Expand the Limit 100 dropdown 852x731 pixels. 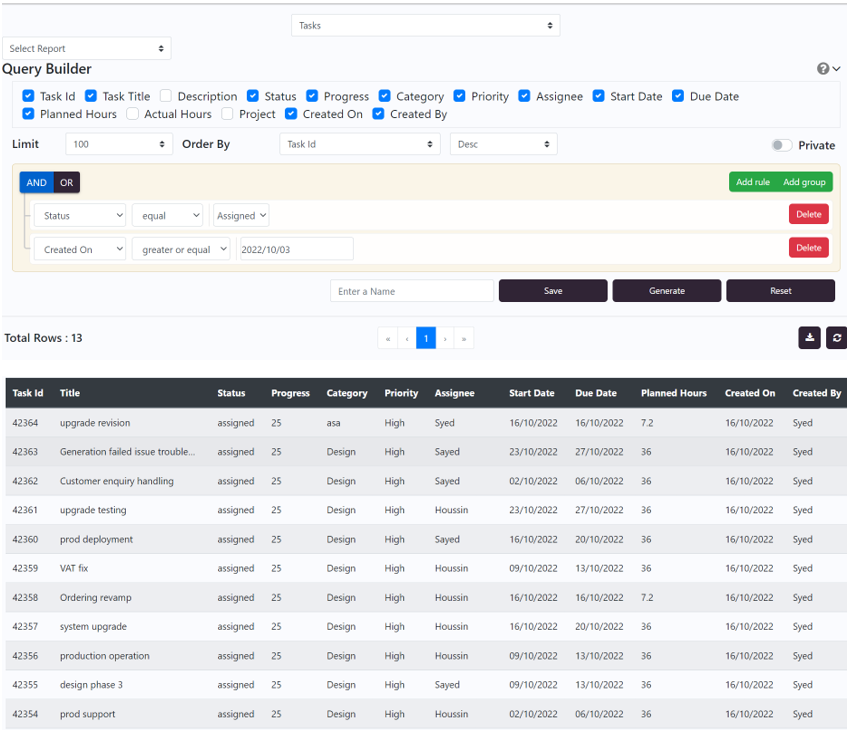(x=119, y=144)
